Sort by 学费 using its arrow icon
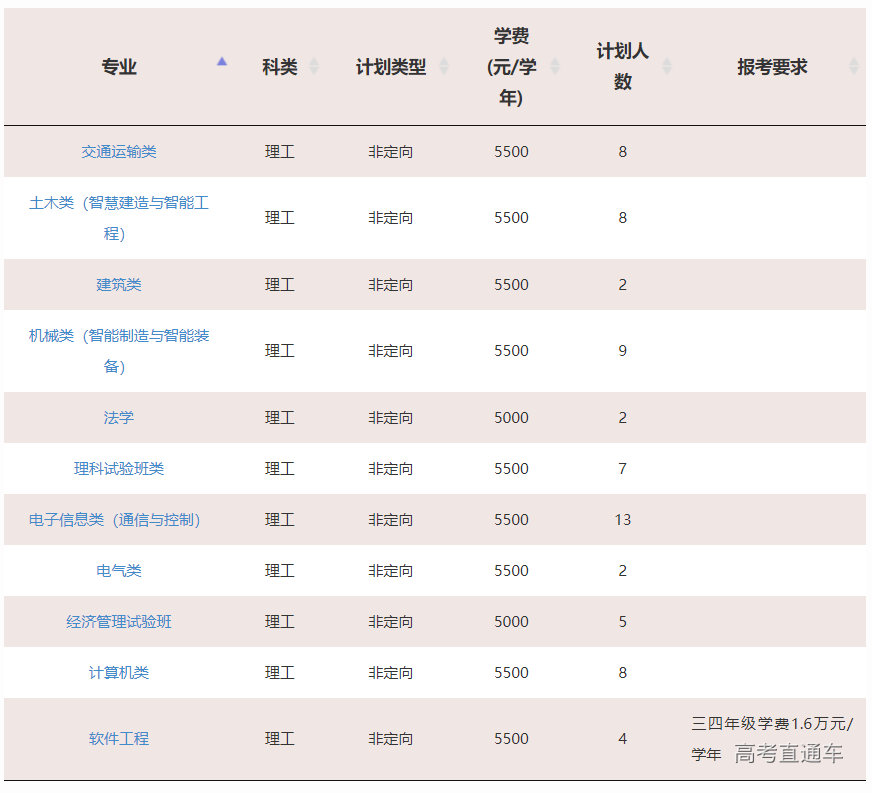This screenshot has height=793, width=872. 555,67
